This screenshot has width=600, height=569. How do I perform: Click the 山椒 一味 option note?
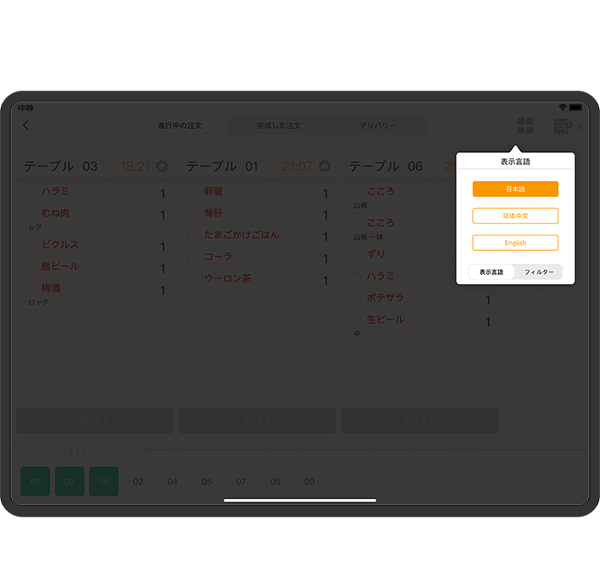(x=368, y=237)
